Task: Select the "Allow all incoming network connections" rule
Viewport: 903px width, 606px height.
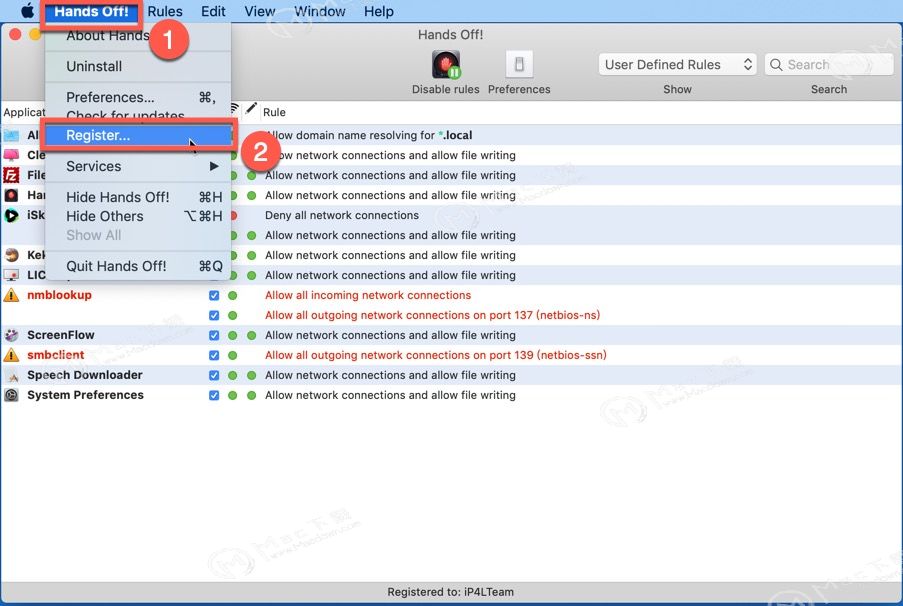Action: click(368, 296)
